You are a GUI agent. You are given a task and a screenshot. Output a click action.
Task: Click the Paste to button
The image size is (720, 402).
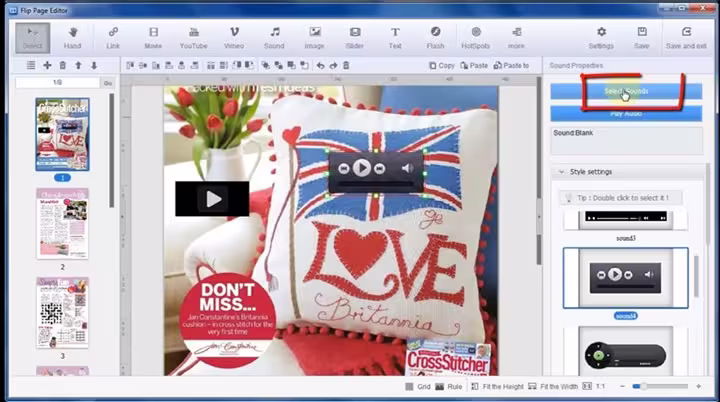pos(512,66)
